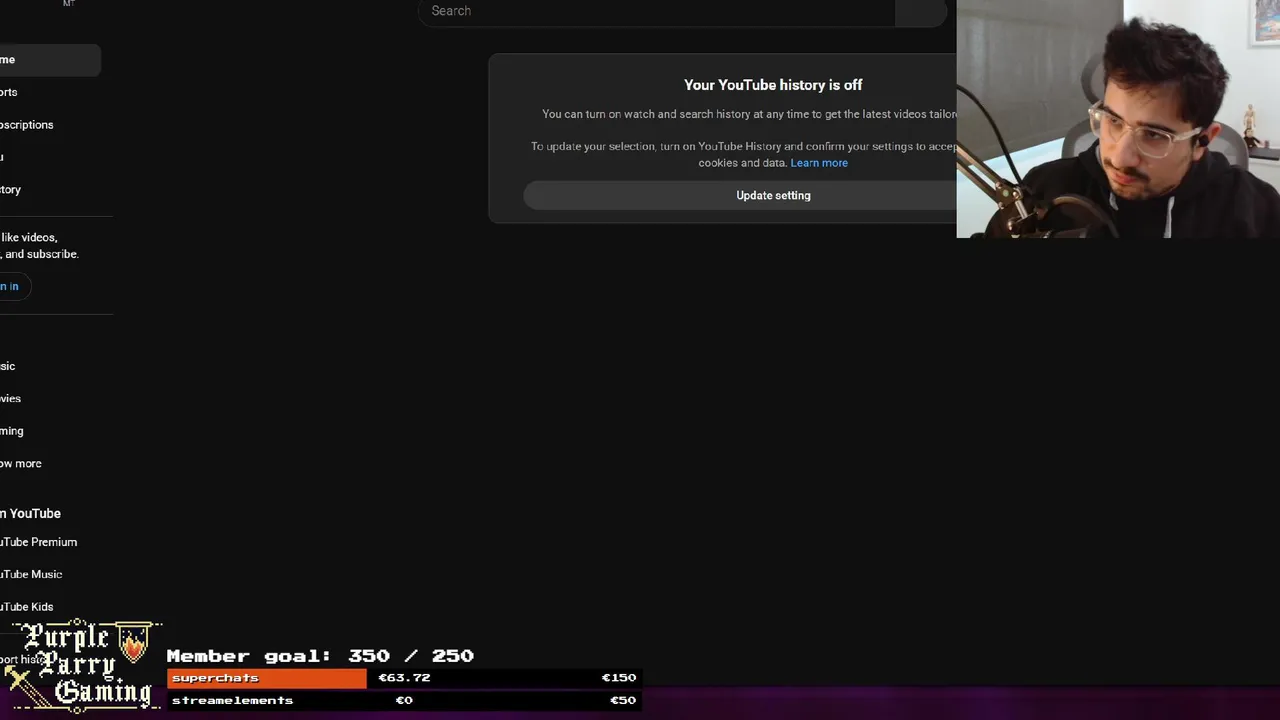Click the Purple Parry Gaming logo

pos(82,665)
